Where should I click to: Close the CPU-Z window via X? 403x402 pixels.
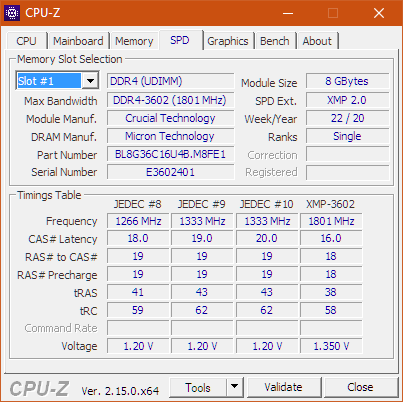click(x=379, y=13)
